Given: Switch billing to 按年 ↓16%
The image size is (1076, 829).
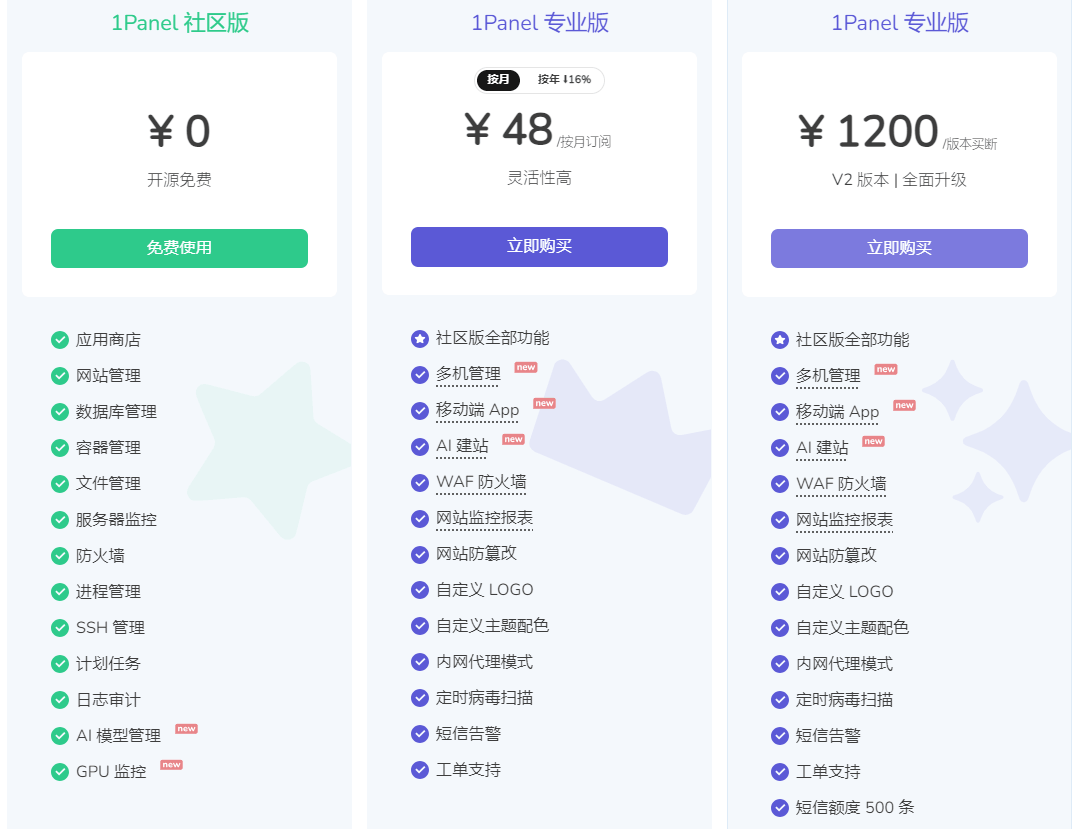Looking at the screenshot, I should pyautogui.click(x=564, y=80).
